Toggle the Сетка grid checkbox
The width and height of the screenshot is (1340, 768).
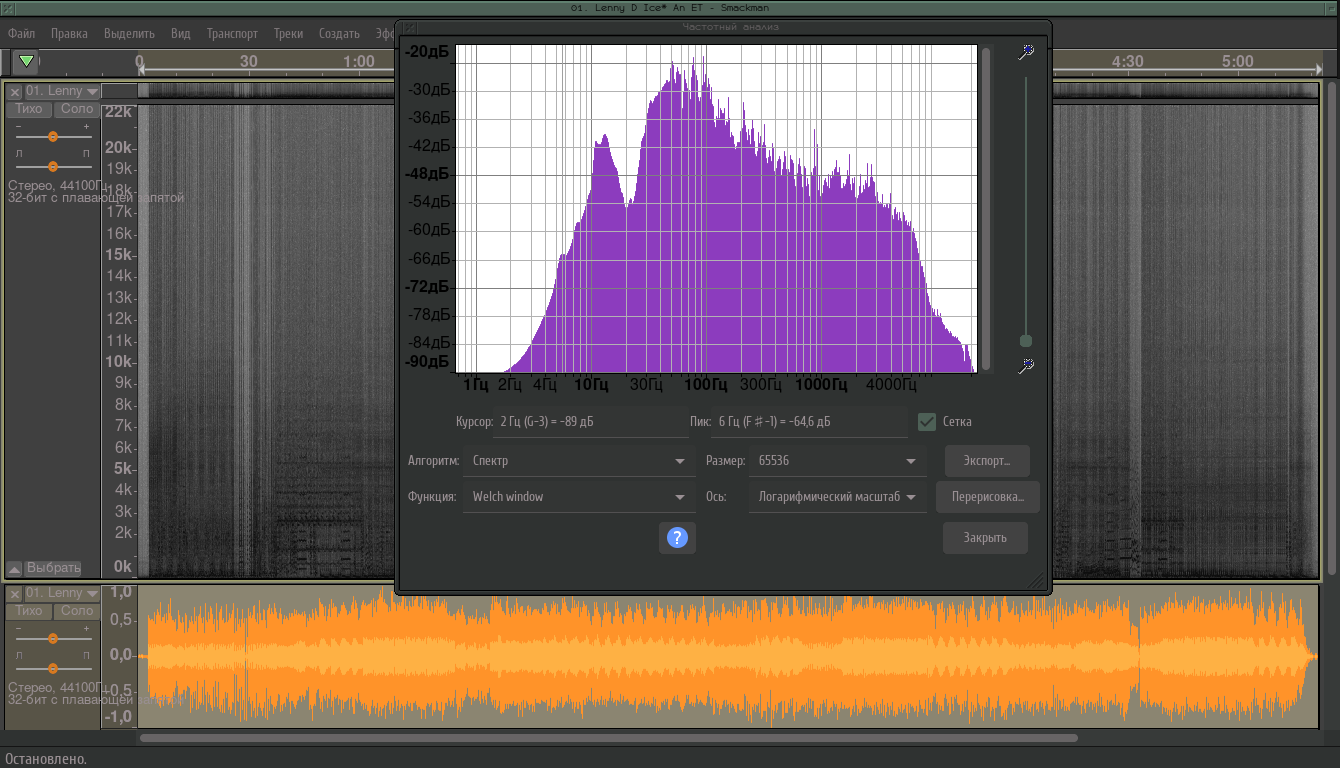927,422
